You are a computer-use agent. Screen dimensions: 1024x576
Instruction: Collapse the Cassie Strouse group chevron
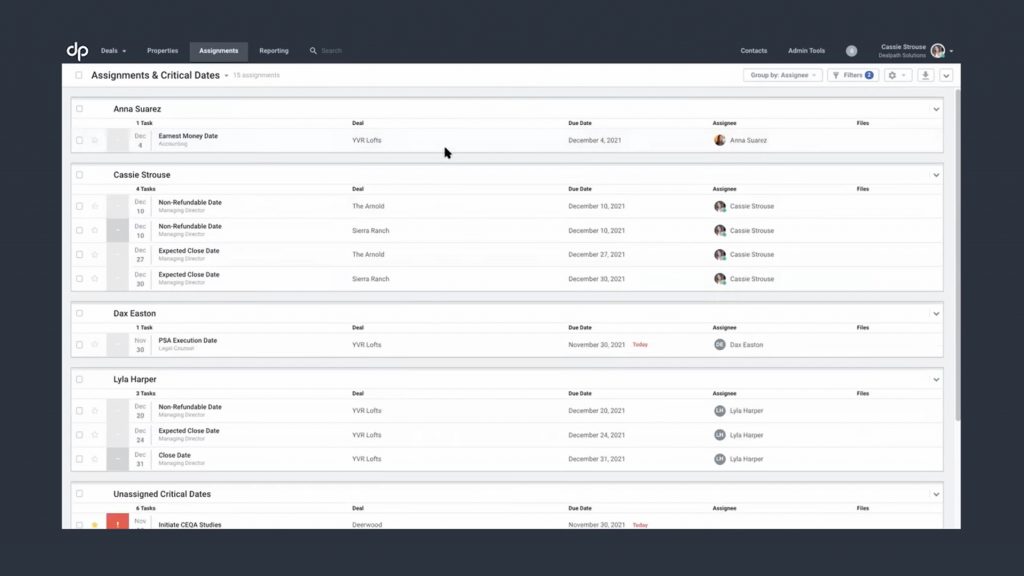point(936,176)
